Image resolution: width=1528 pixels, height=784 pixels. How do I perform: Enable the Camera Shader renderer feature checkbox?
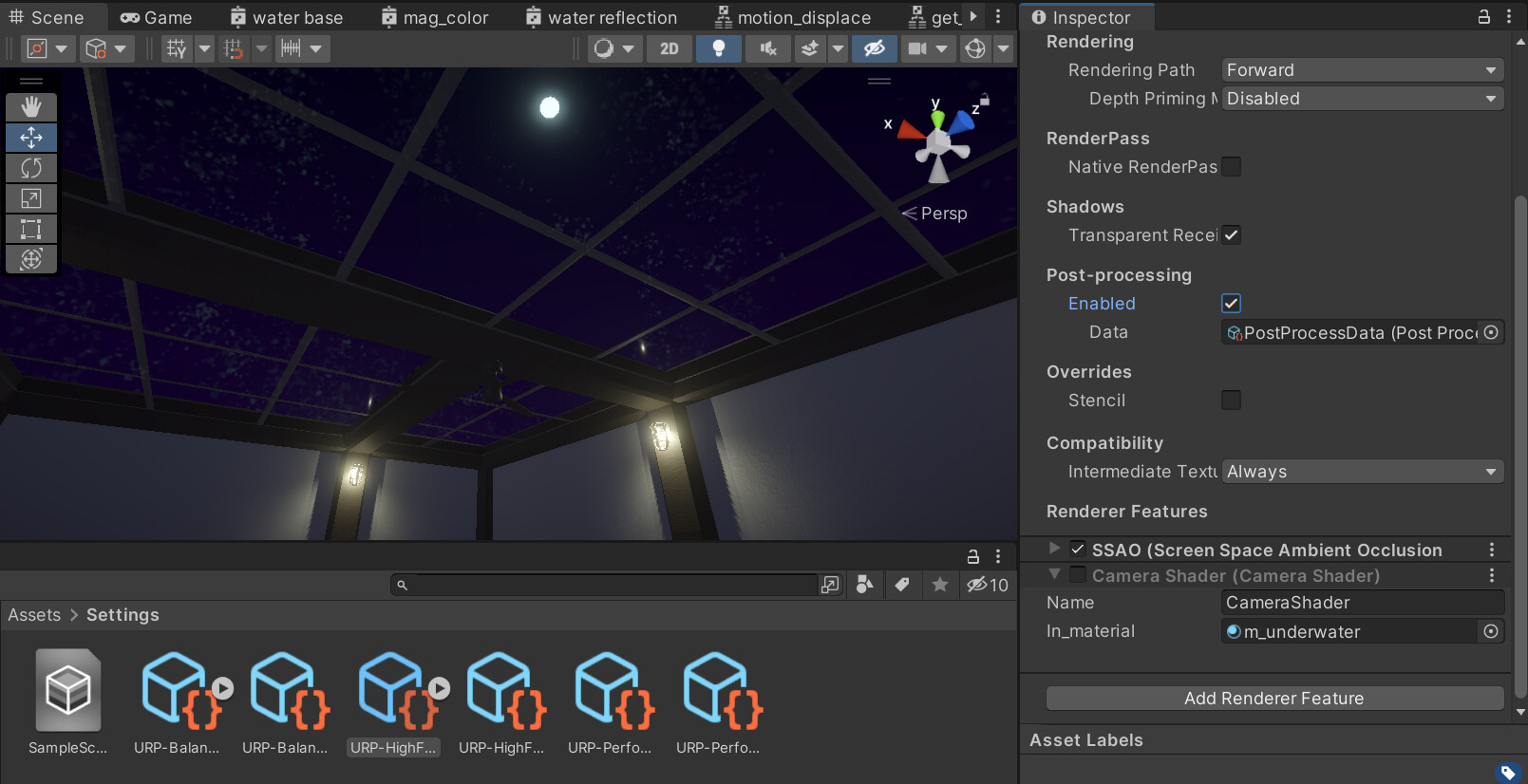[1078, 575]
